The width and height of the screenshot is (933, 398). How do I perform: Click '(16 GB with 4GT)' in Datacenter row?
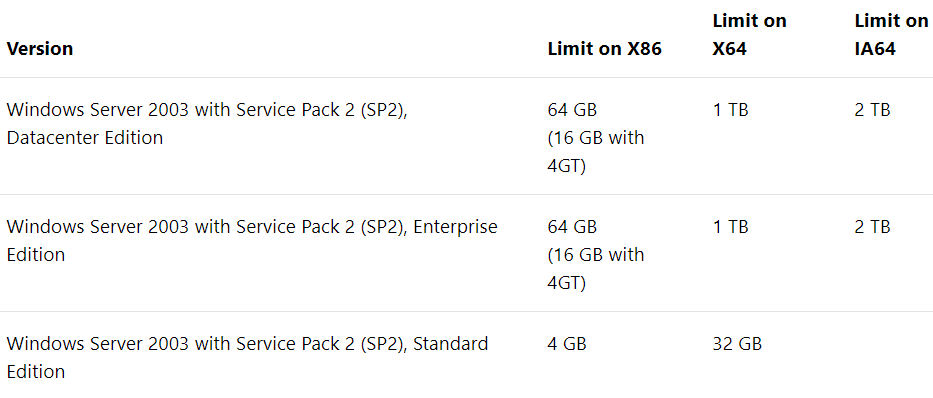(596, 152)
